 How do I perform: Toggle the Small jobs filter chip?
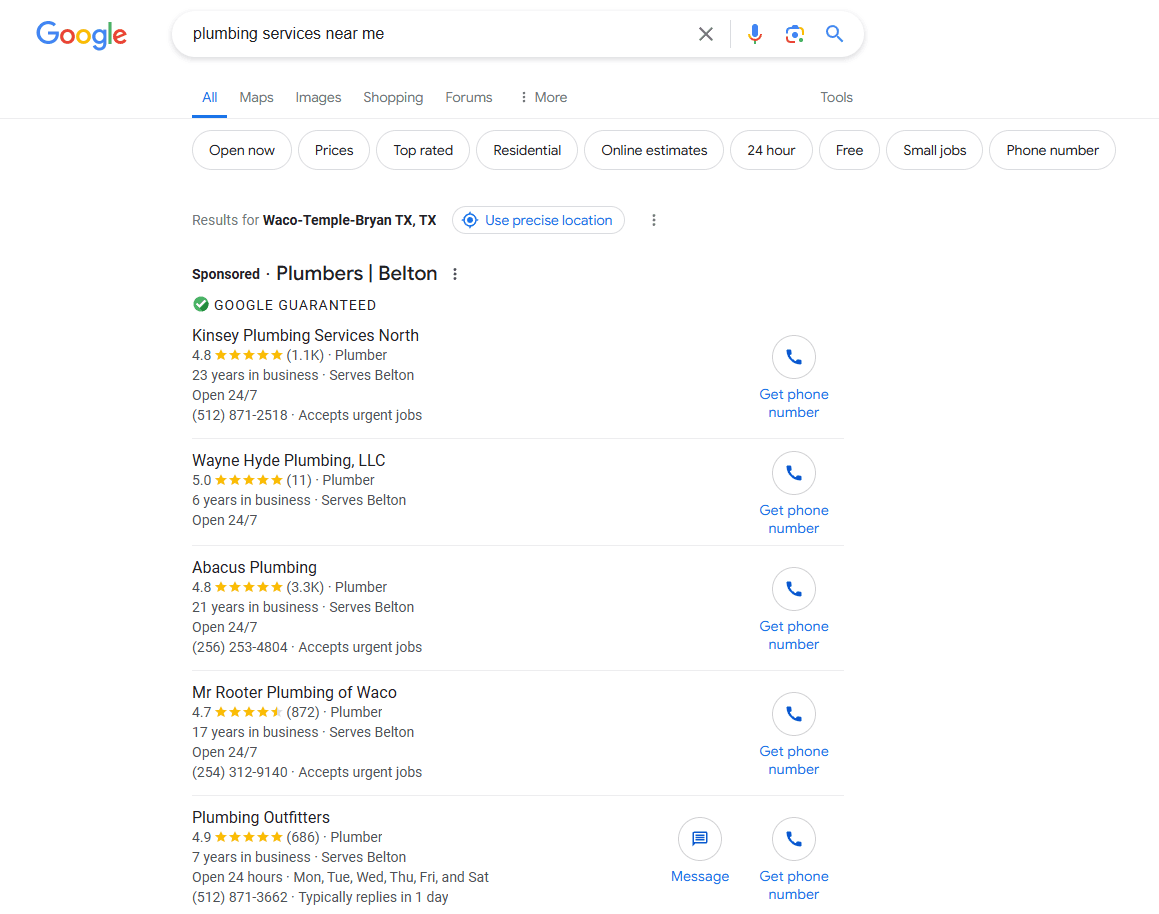point(934,150)
